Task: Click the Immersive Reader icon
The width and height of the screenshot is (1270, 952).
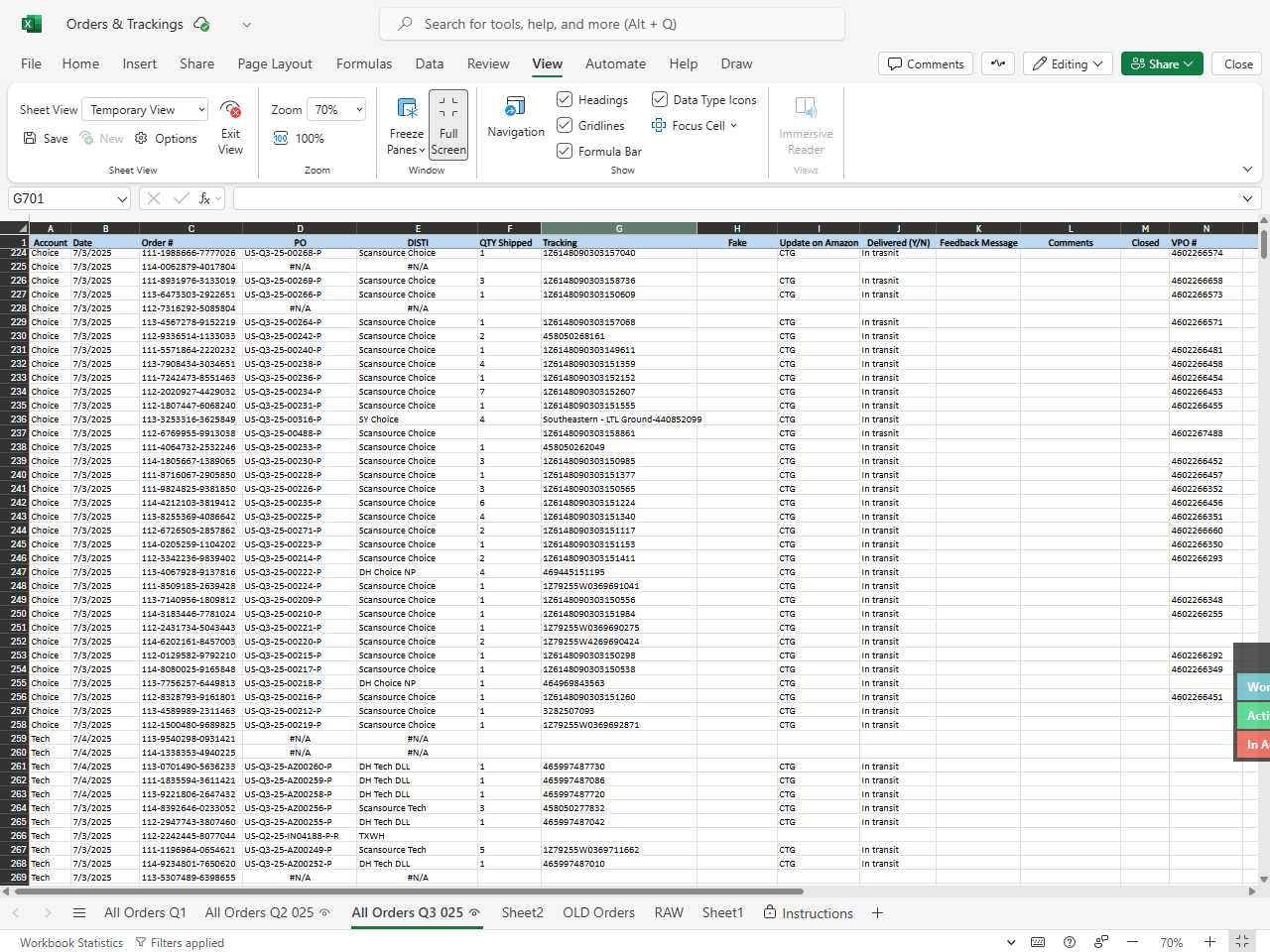Action: pos(806,107)
